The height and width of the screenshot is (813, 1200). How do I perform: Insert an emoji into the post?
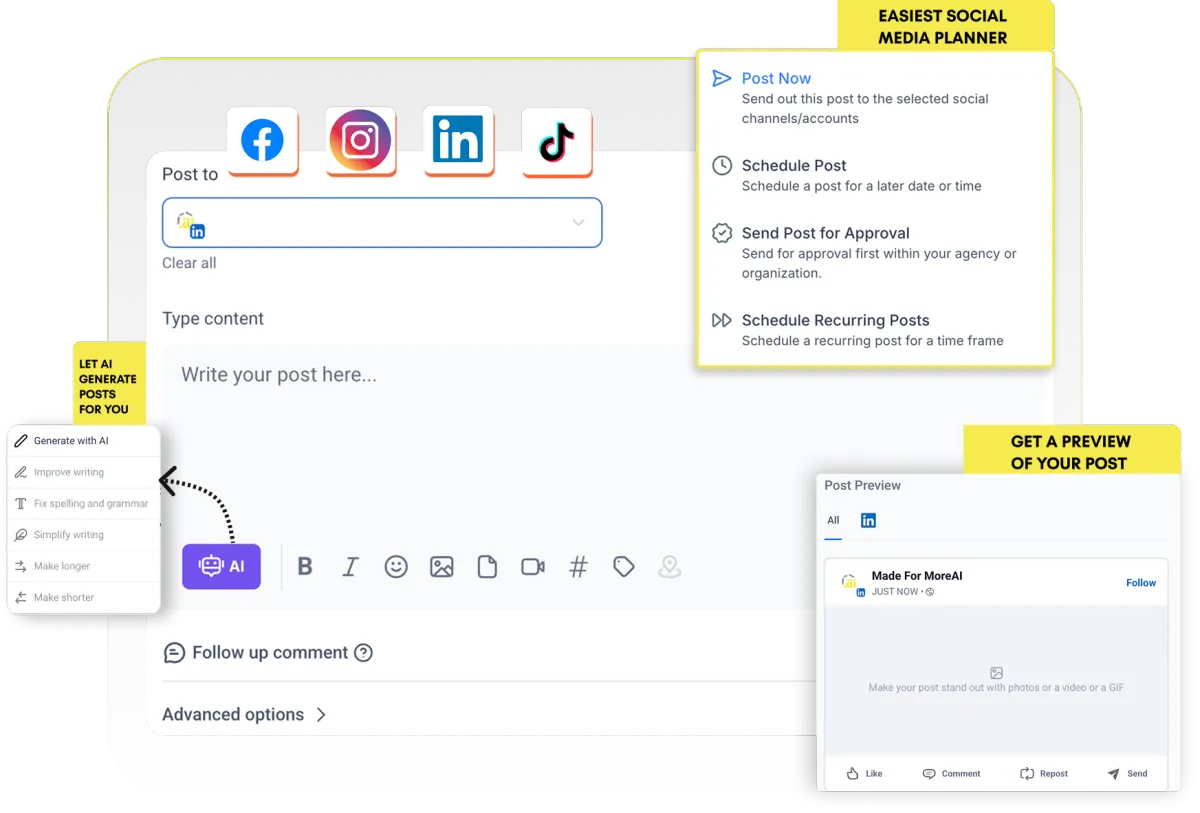(x=396, y=566)
